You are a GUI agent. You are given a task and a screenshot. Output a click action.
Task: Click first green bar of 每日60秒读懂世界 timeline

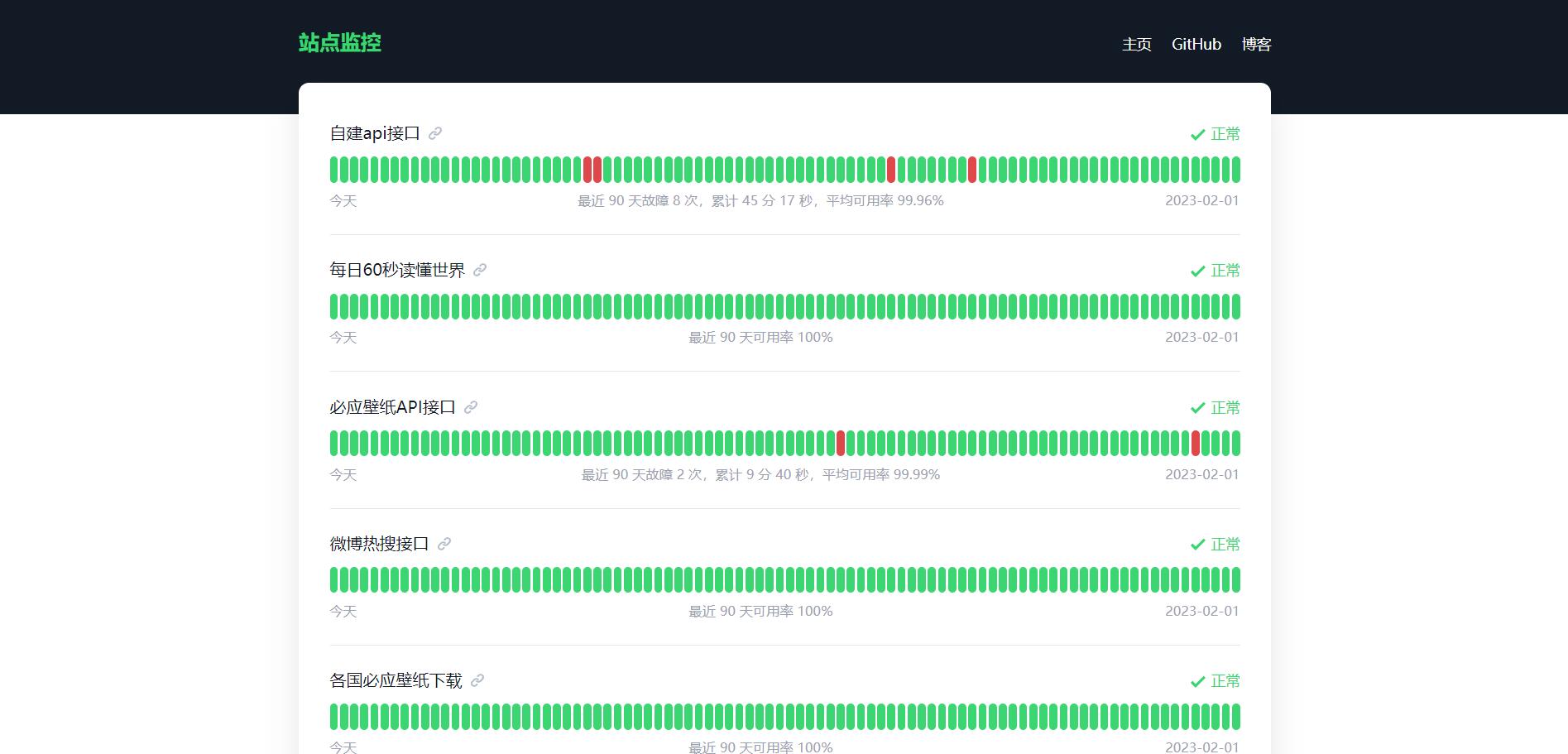(334, 306)
